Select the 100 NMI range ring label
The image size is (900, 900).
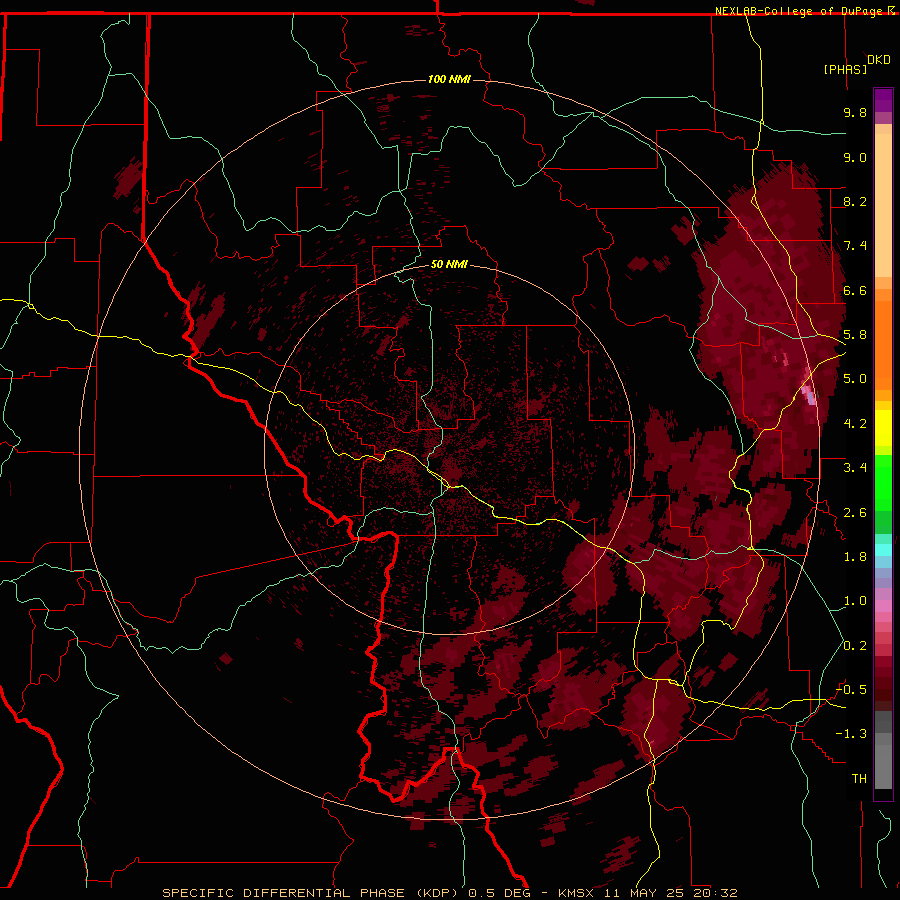449,79
